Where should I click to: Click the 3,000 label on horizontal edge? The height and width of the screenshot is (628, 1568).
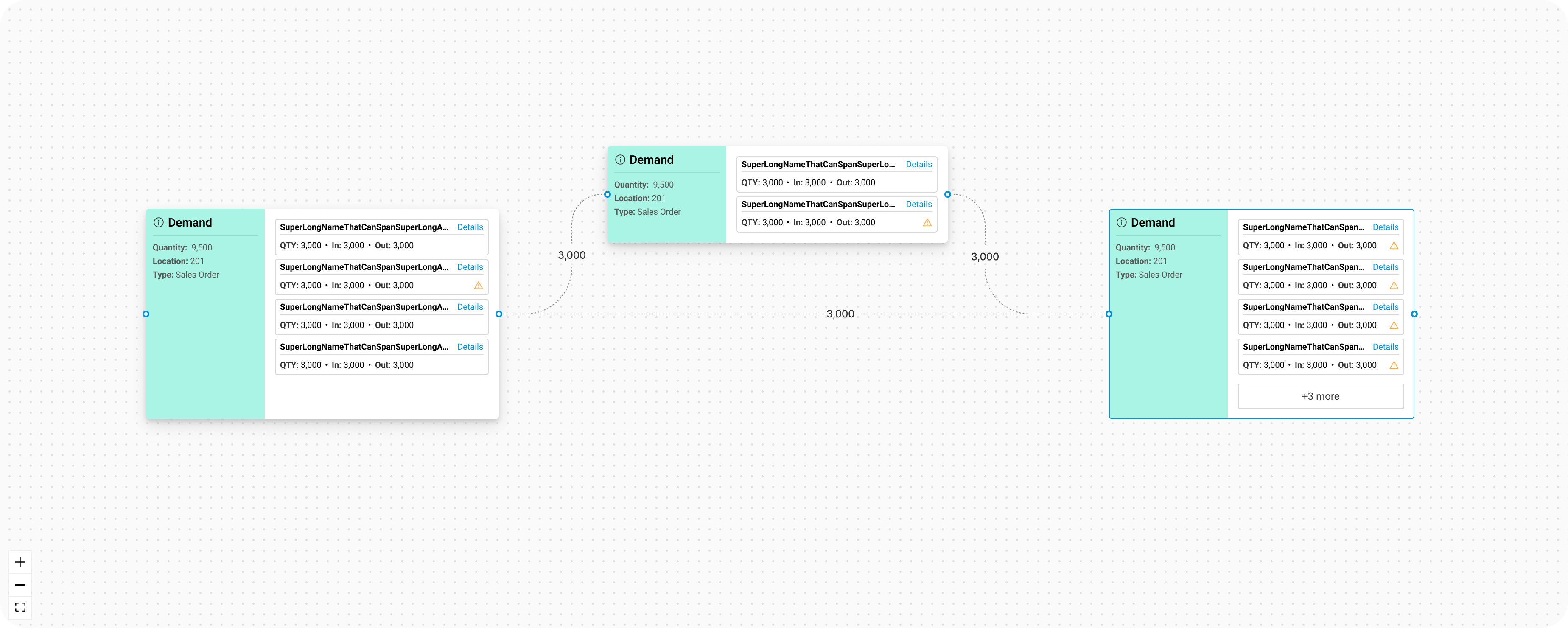coord(840,314)
